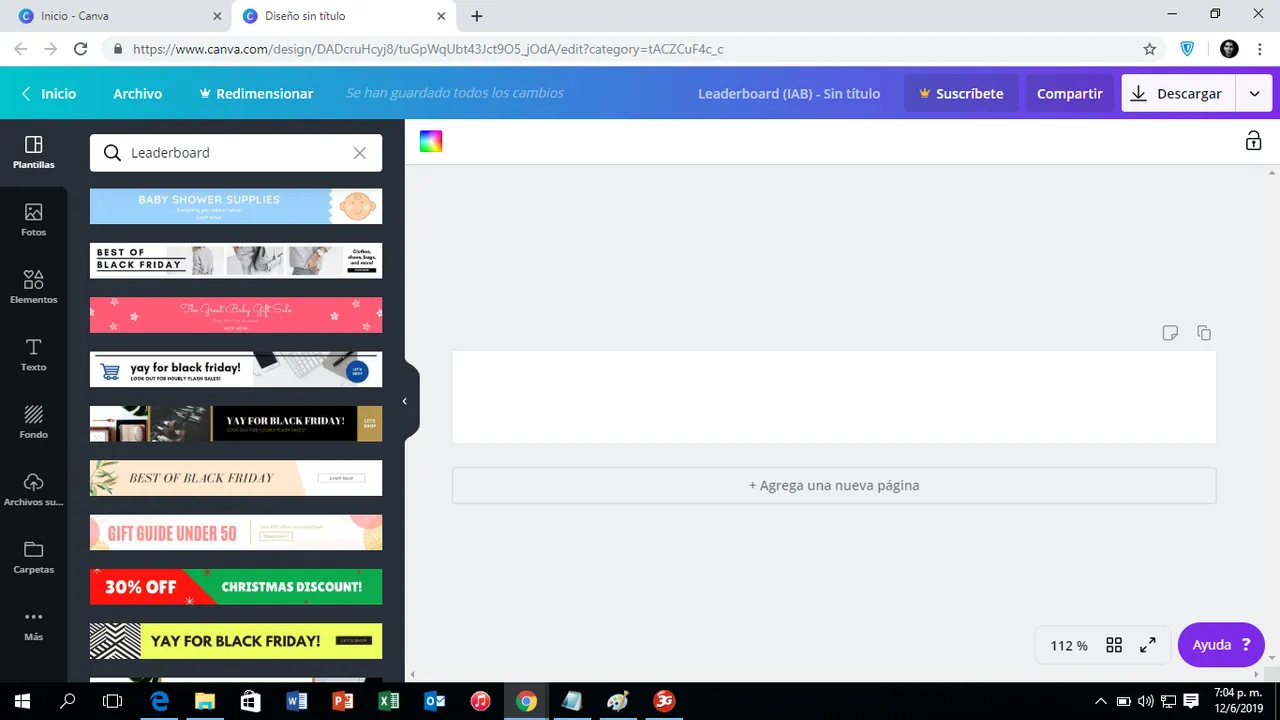Open the Carpetas panel
Screen dimensions: 1280x720
33,557
